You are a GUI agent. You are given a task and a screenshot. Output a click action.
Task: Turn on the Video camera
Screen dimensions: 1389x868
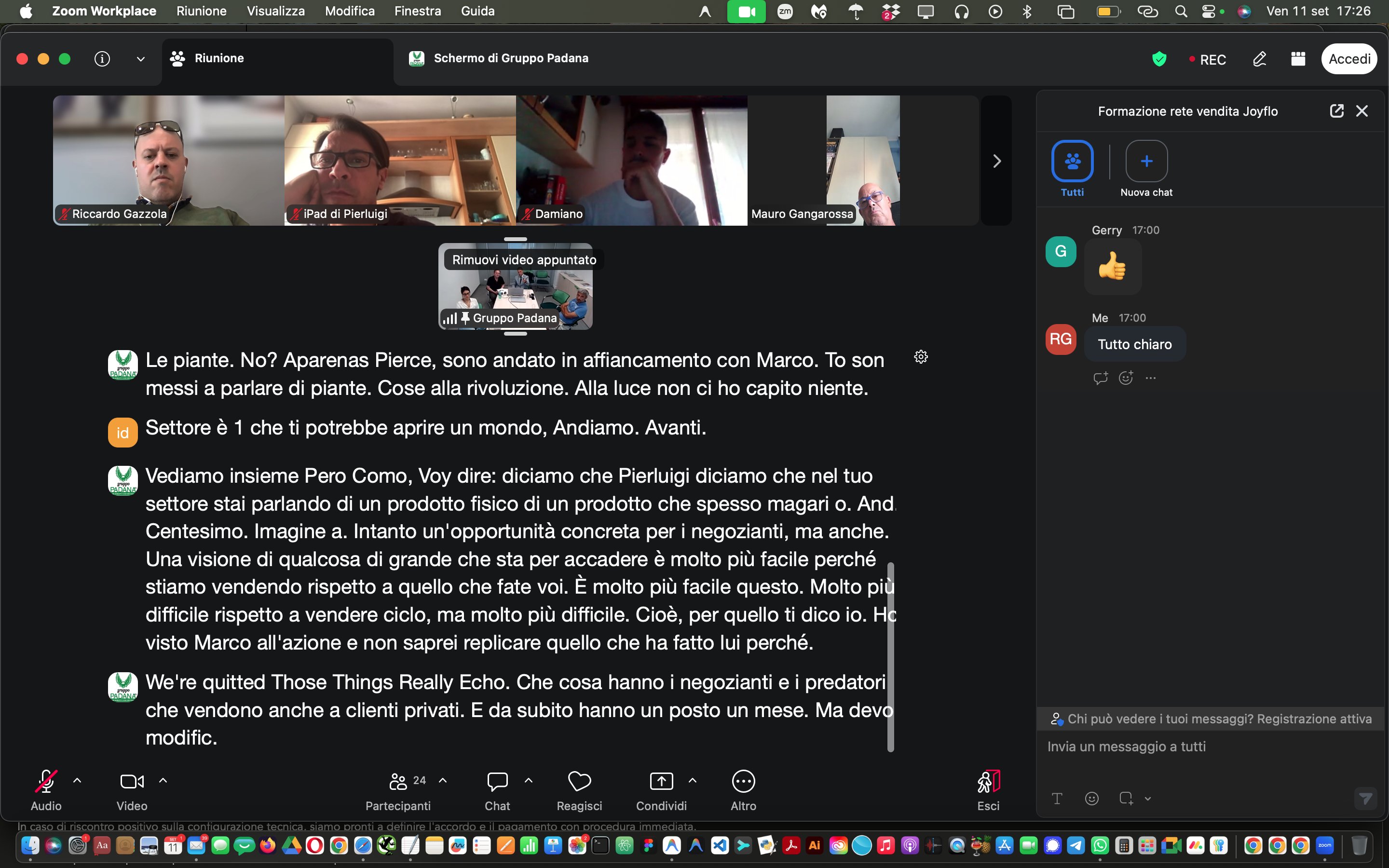132,781
